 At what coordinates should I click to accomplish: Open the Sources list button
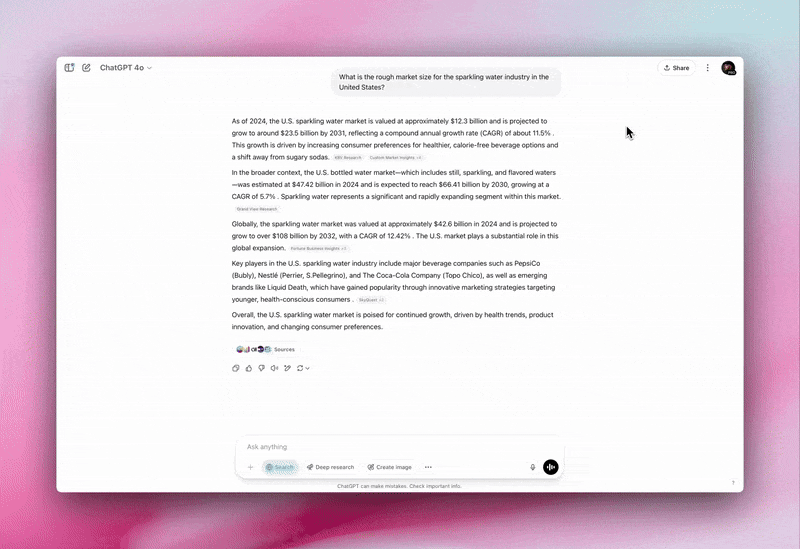point(266,349)
